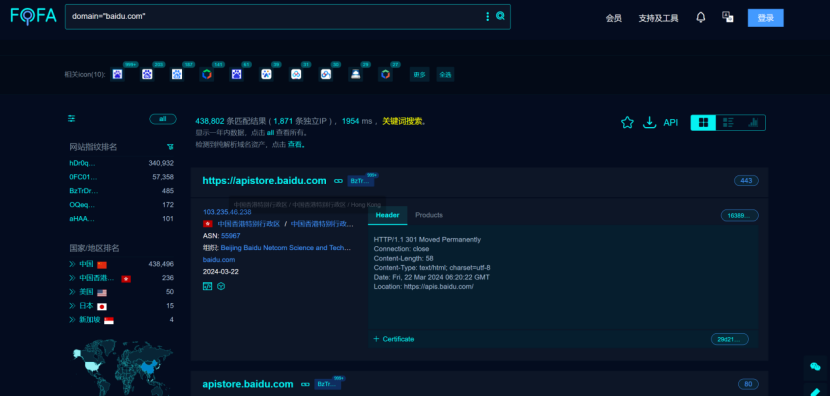Image resolution: width=831 pixels, height=397 pixels.
Task: Run the search with the magnifier icon
Action: (x=500, y=16)
